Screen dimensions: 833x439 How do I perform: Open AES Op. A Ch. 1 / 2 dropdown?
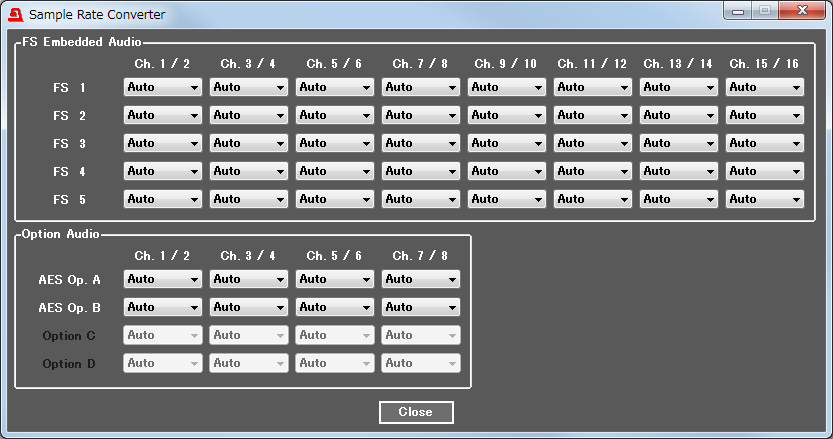click(x=163, y=279)
